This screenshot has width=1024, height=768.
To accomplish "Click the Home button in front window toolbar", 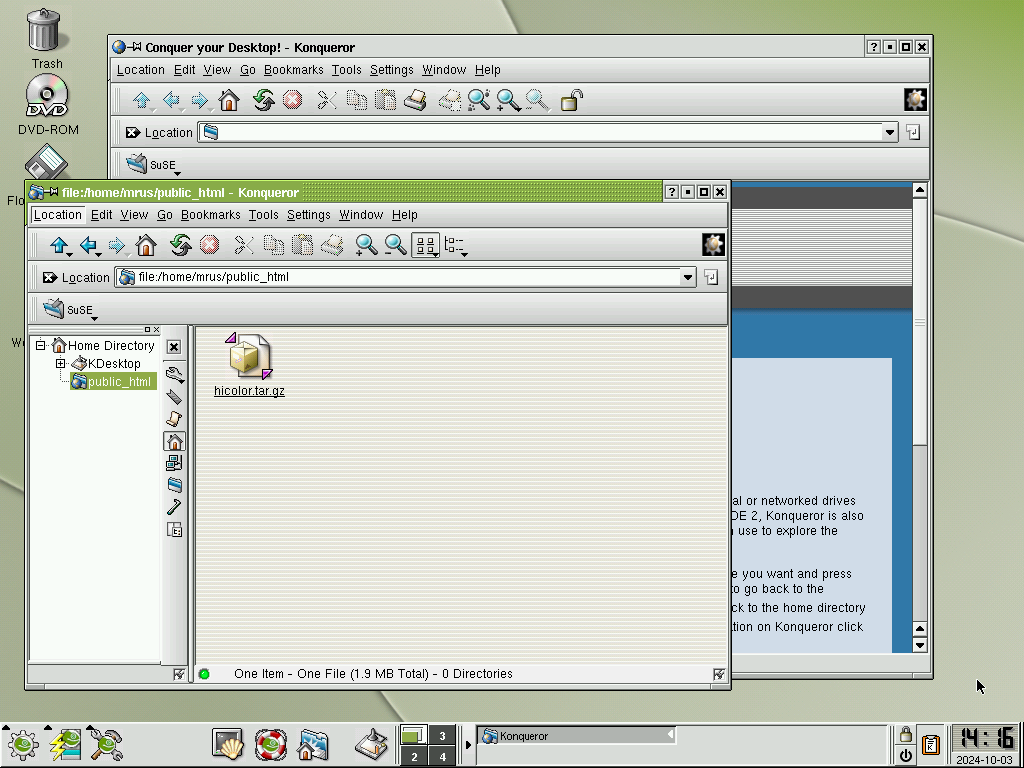I will [146, 246].
